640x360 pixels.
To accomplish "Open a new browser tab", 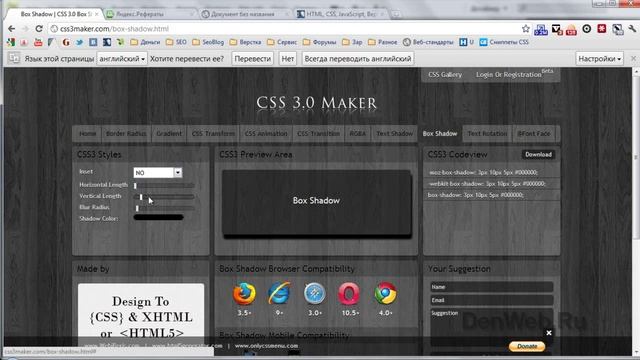I will point(396,14).
